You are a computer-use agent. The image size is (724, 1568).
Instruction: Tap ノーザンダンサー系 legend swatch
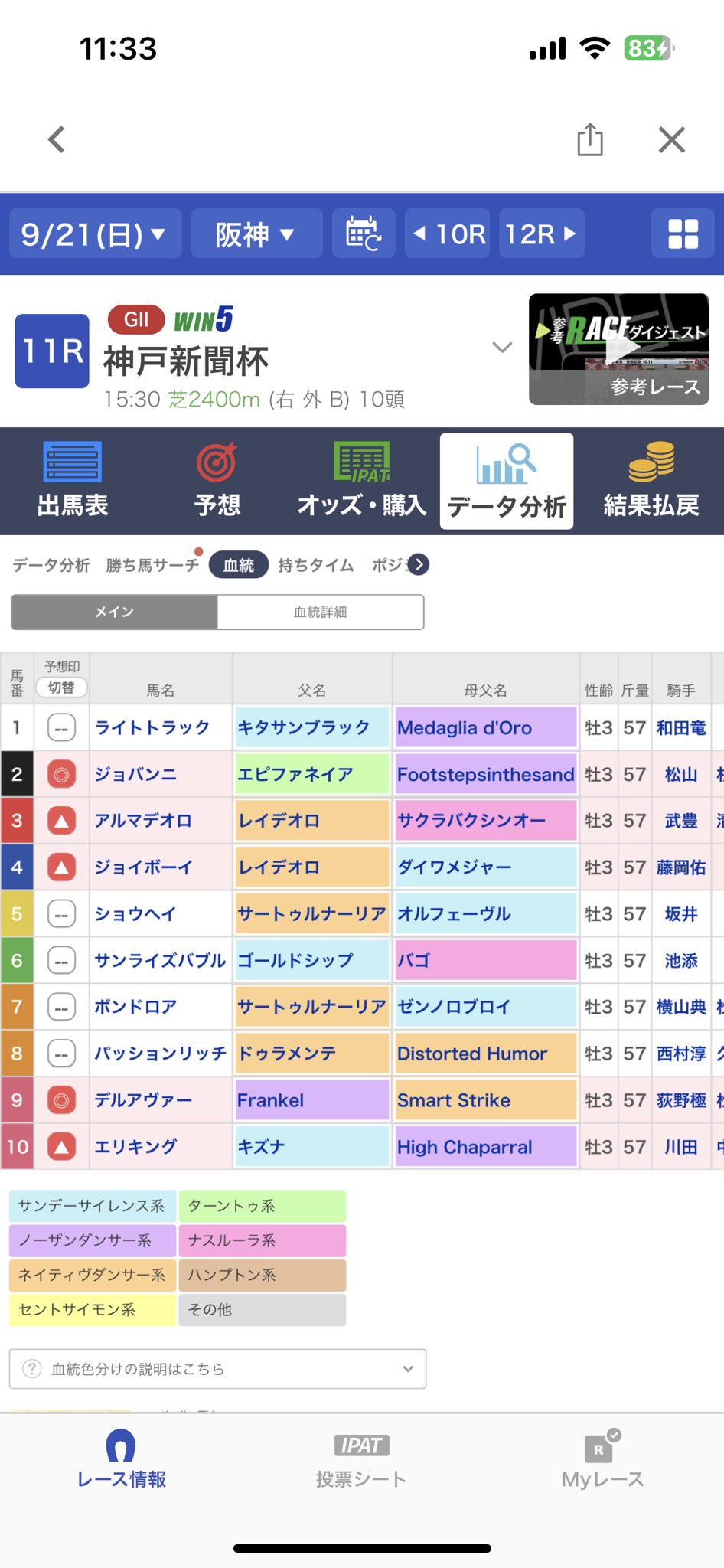coord(93,1240)
